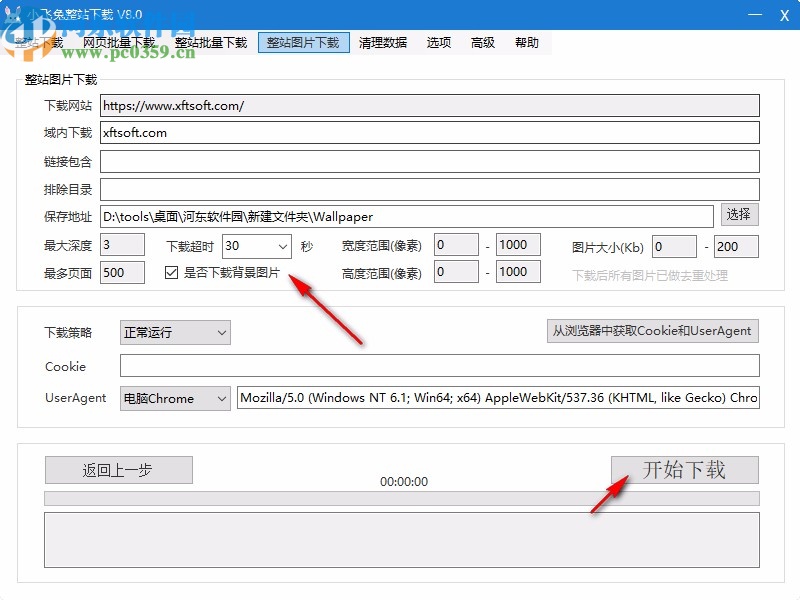
Task: Open the 清理数据 tab
Action: pos(382,42)
